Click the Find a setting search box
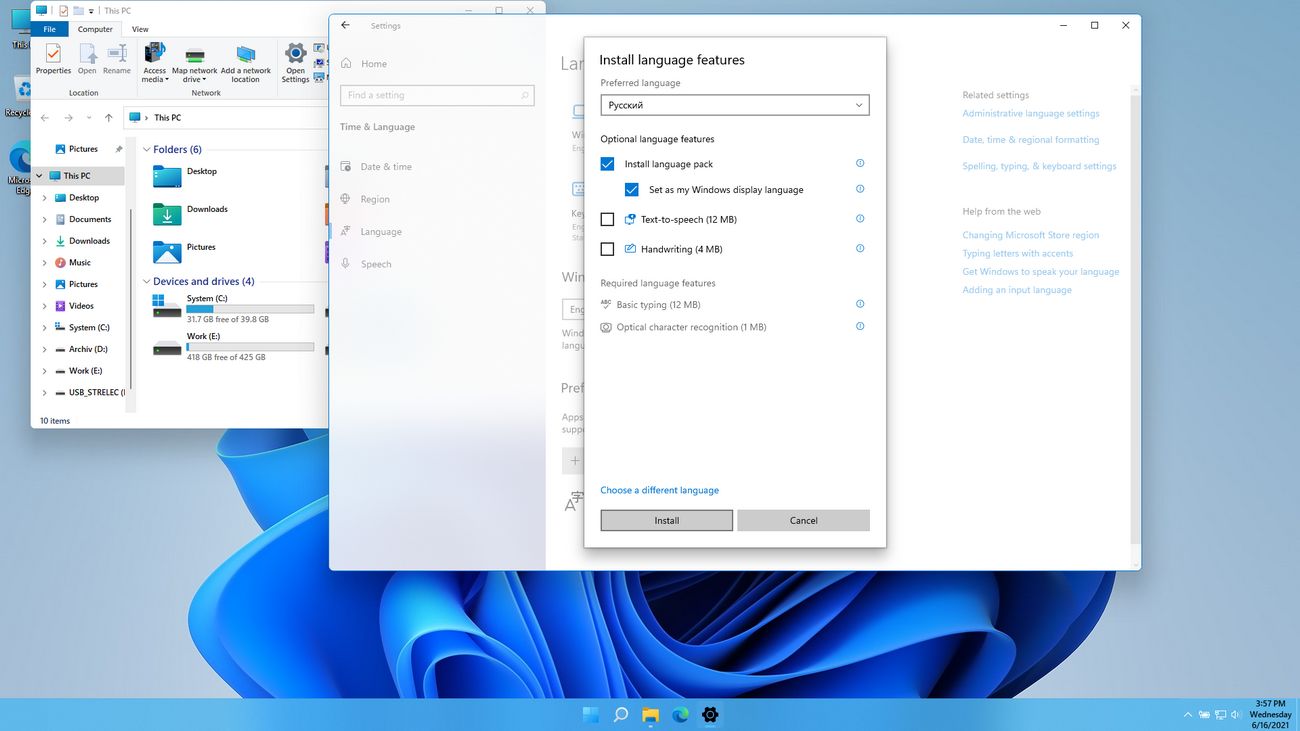The height and width of the screenshot is (731, 1300). point(437,95)
